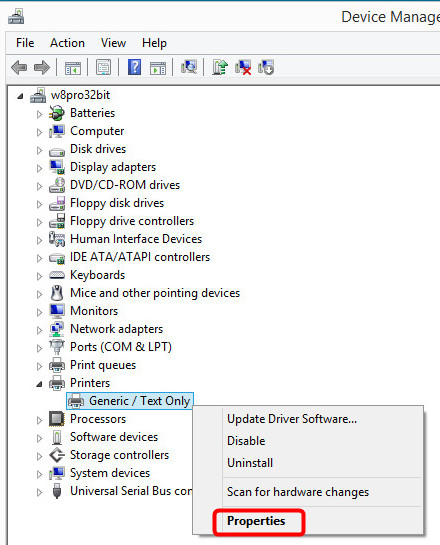This screenshot has height=545, width=440.
Task: Click Show/Hide Console Tree toolbar icon
Action: point(73,67)
